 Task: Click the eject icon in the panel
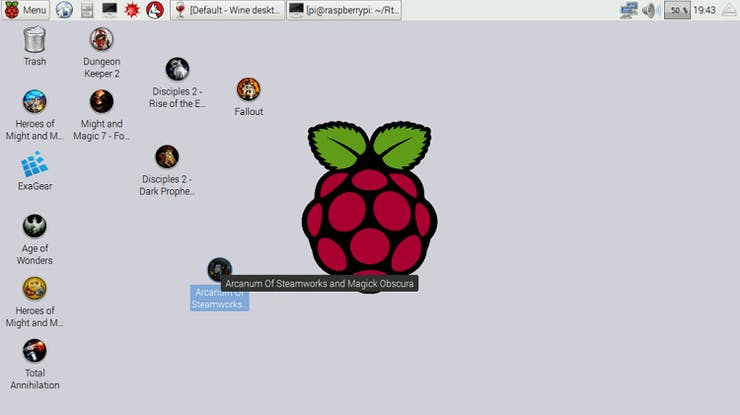tap(729, 10)
